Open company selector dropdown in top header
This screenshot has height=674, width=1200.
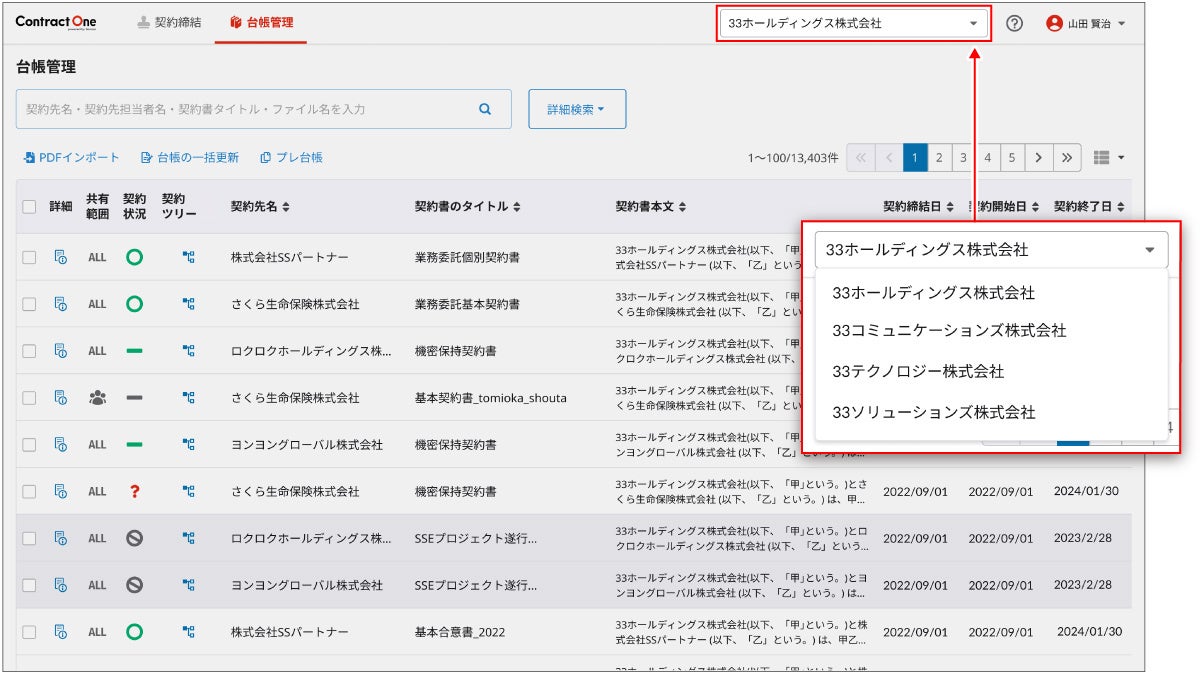[x=854, y=23]
